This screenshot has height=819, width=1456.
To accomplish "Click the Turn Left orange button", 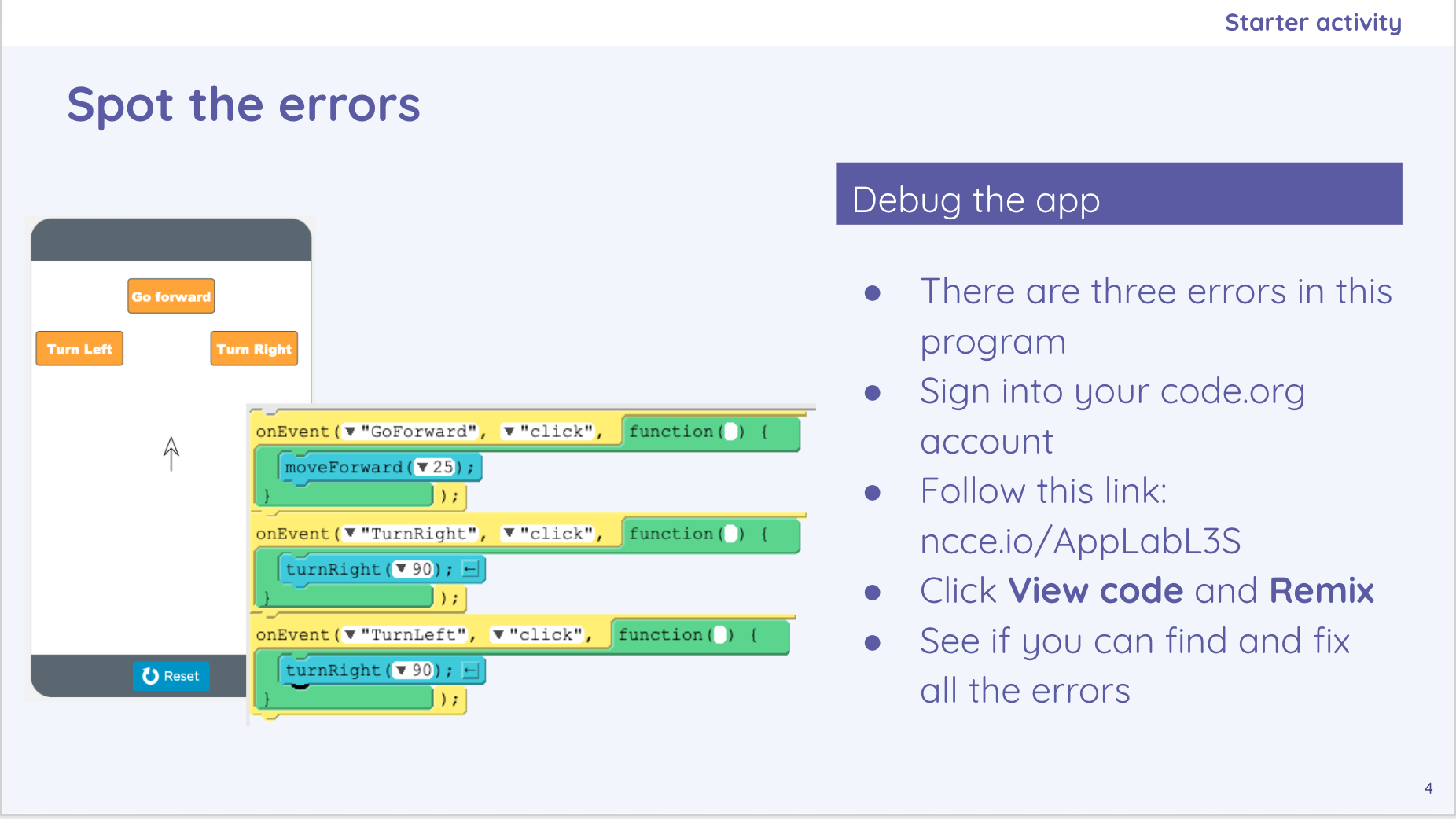I will pos(79,349).
